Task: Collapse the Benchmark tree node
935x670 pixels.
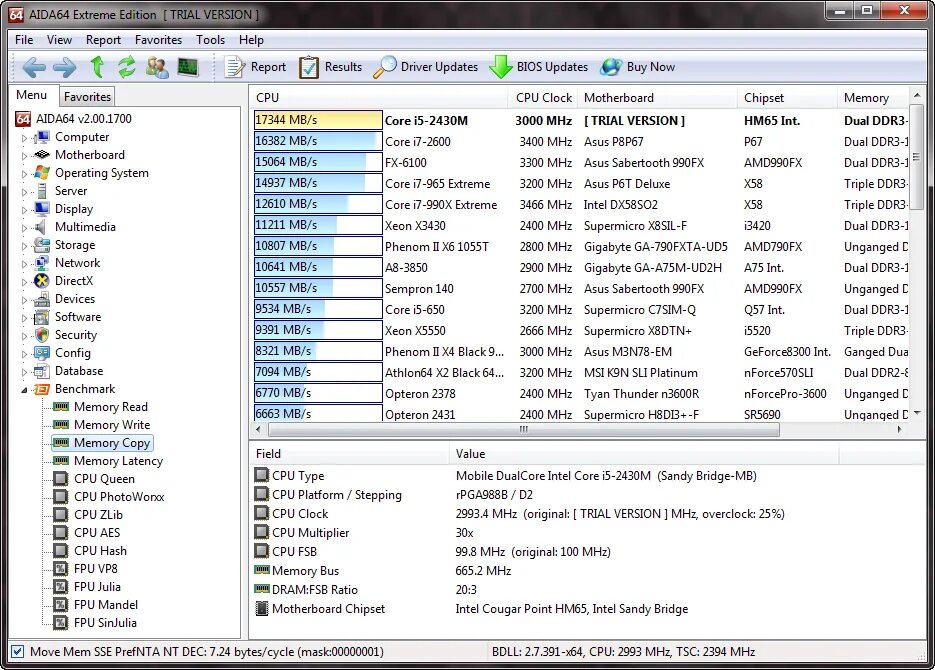Action: coord(24,389)
